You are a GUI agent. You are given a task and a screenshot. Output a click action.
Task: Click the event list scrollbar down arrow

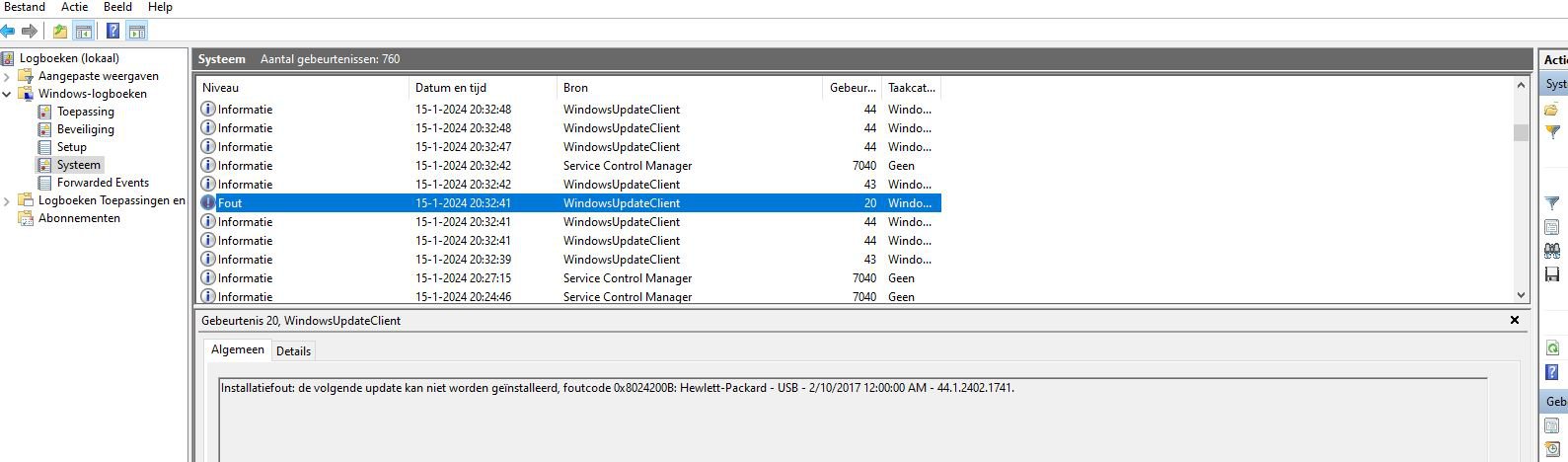[x=1521, y=295]
